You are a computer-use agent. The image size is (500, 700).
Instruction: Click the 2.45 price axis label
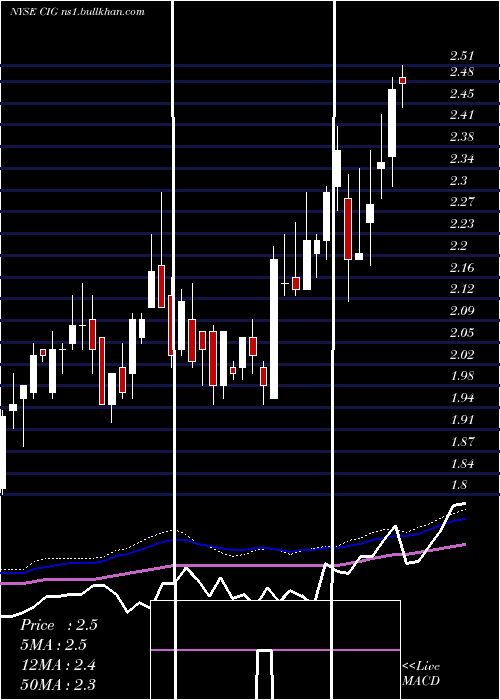pos(462,94)
